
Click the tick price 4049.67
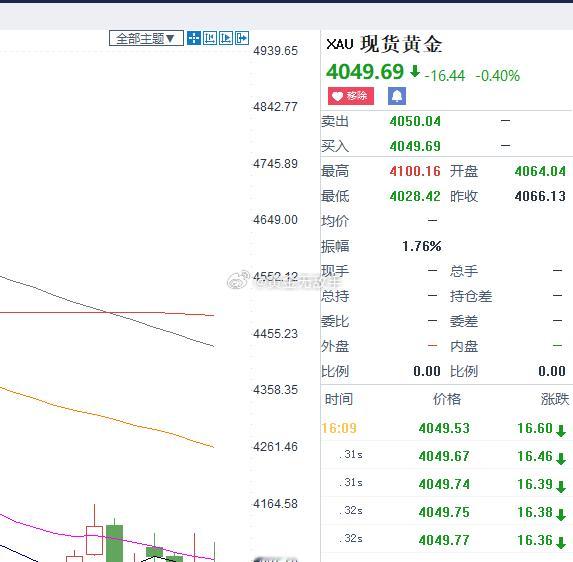click(444, 456)
